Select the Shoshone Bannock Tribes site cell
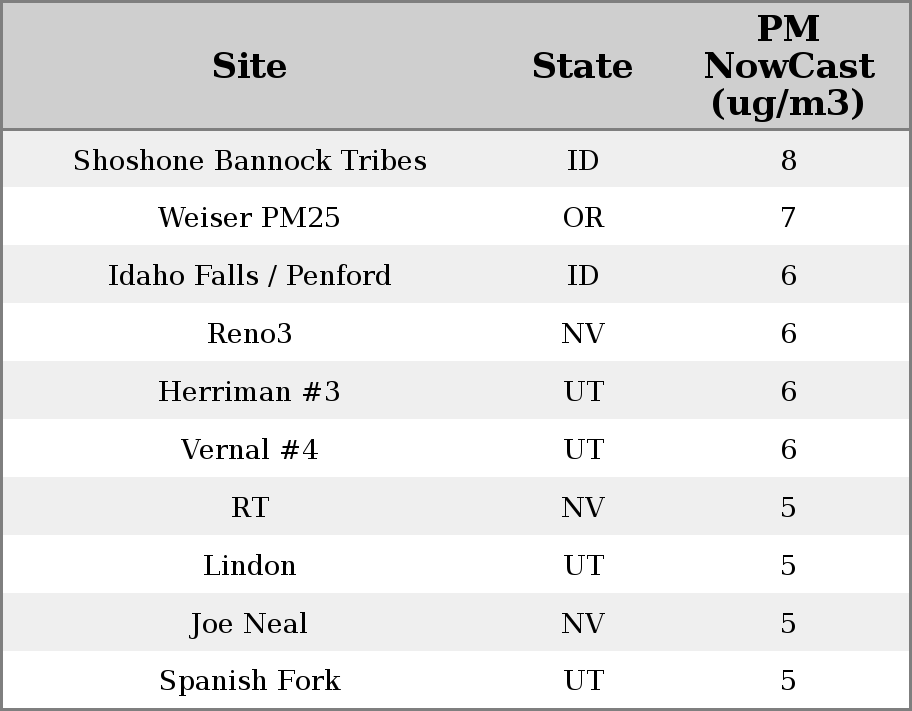912x711 pixels. (250, 161)
